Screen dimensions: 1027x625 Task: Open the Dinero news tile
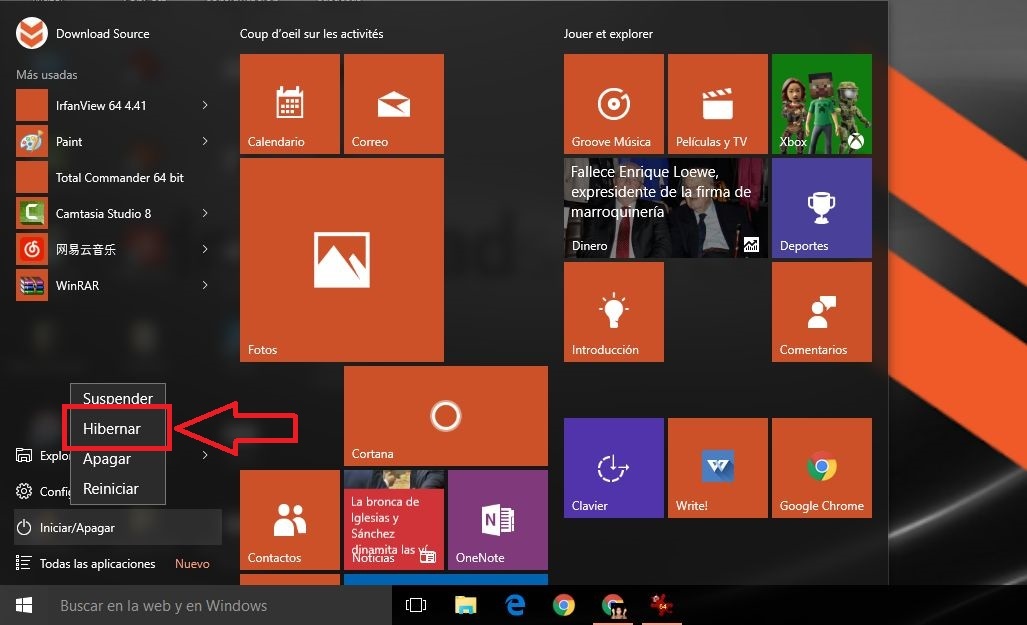(x=665, y=208)
